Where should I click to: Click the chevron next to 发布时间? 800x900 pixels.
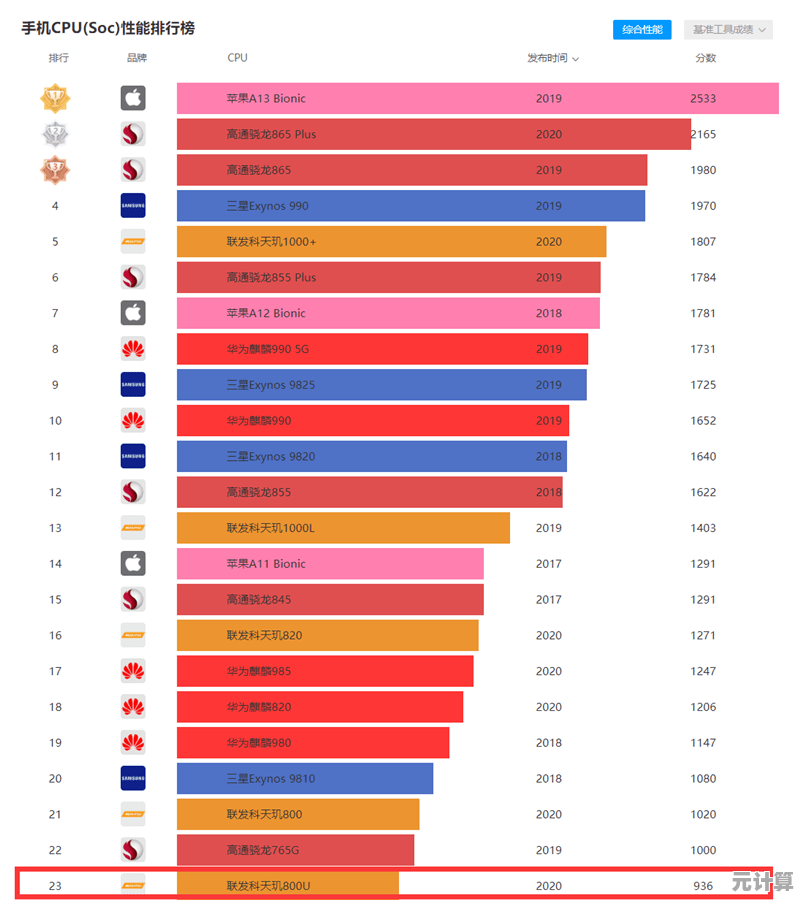[576, 59]
